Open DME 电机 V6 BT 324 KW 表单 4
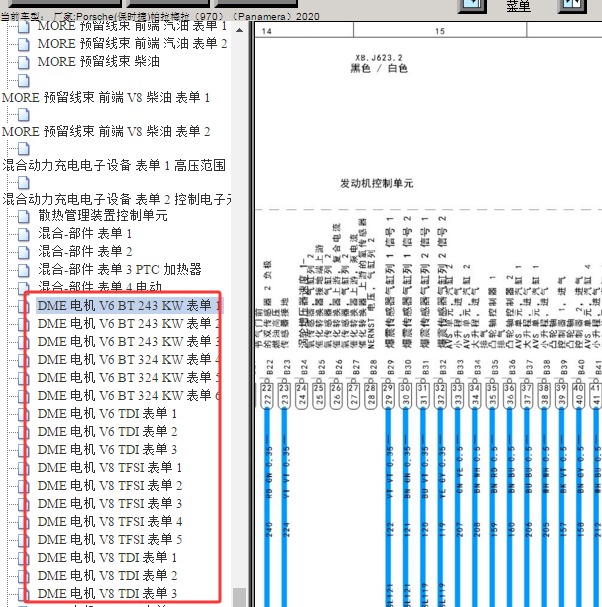 pos(129,360)
